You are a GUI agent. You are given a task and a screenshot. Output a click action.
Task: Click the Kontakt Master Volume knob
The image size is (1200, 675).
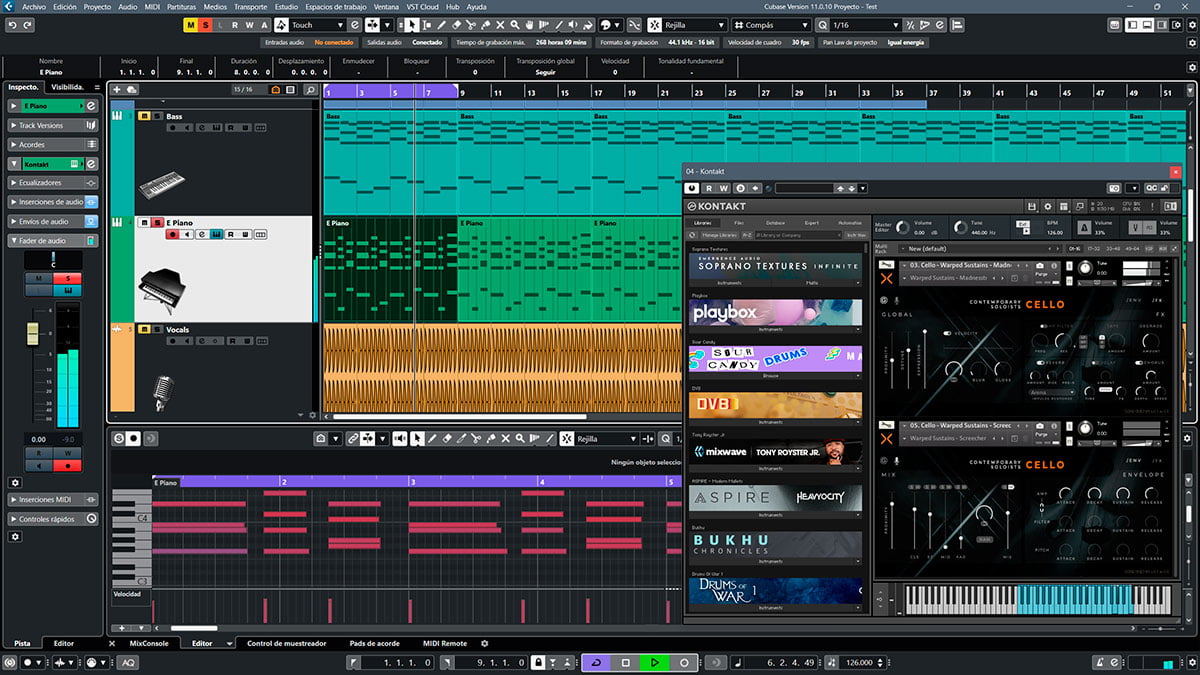click(903, 228)
